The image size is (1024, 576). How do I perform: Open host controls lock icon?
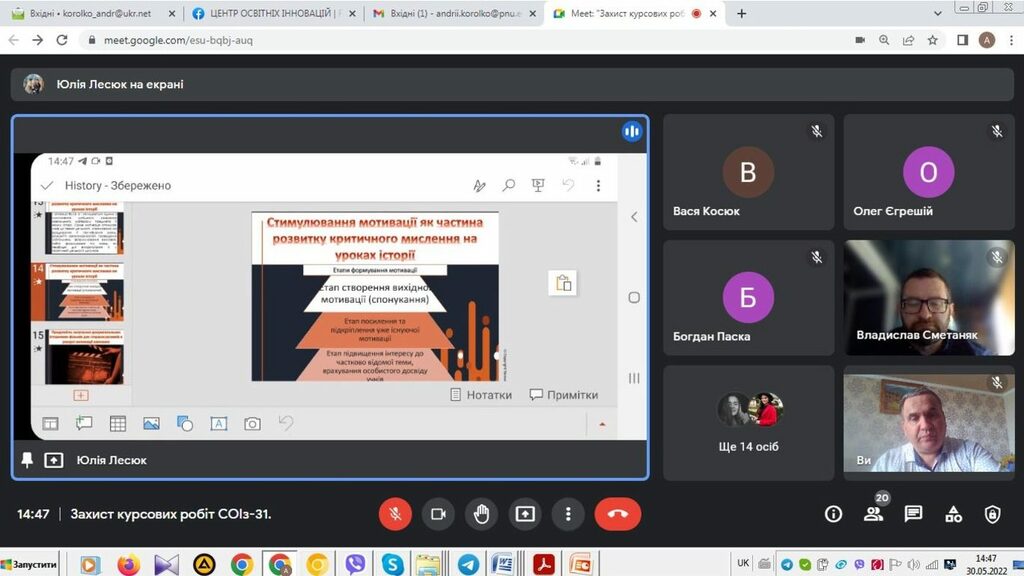(x=992, y=514)
